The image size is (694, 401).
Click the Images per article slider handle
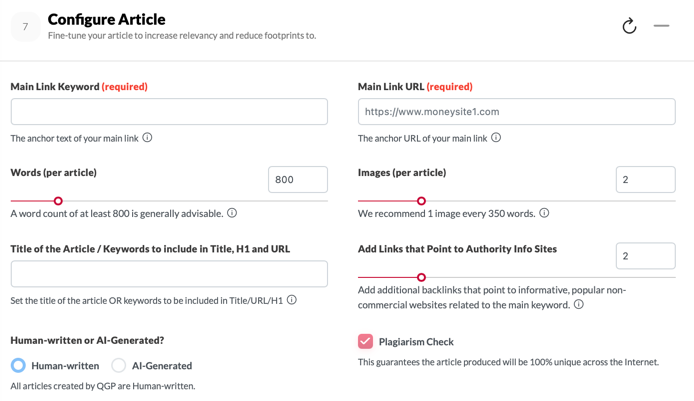click(x=421, y=201)
